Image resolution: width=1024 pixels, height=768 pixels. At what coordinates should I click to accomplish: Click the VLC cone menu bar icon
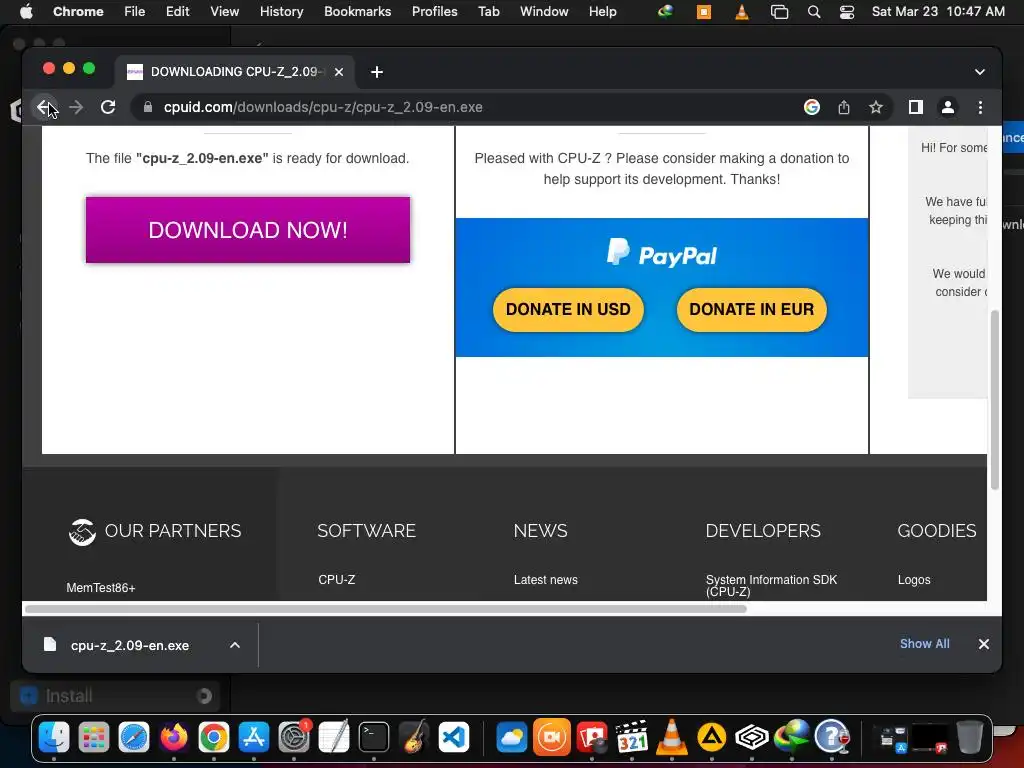pos(742,12)
